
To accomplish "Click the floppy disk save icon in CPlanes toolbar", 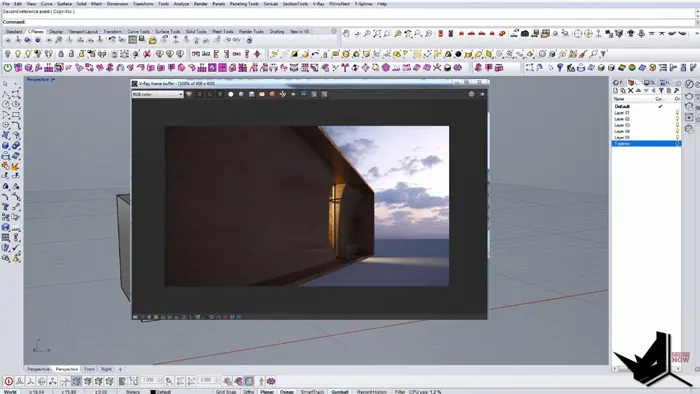I will coord(142,40).
